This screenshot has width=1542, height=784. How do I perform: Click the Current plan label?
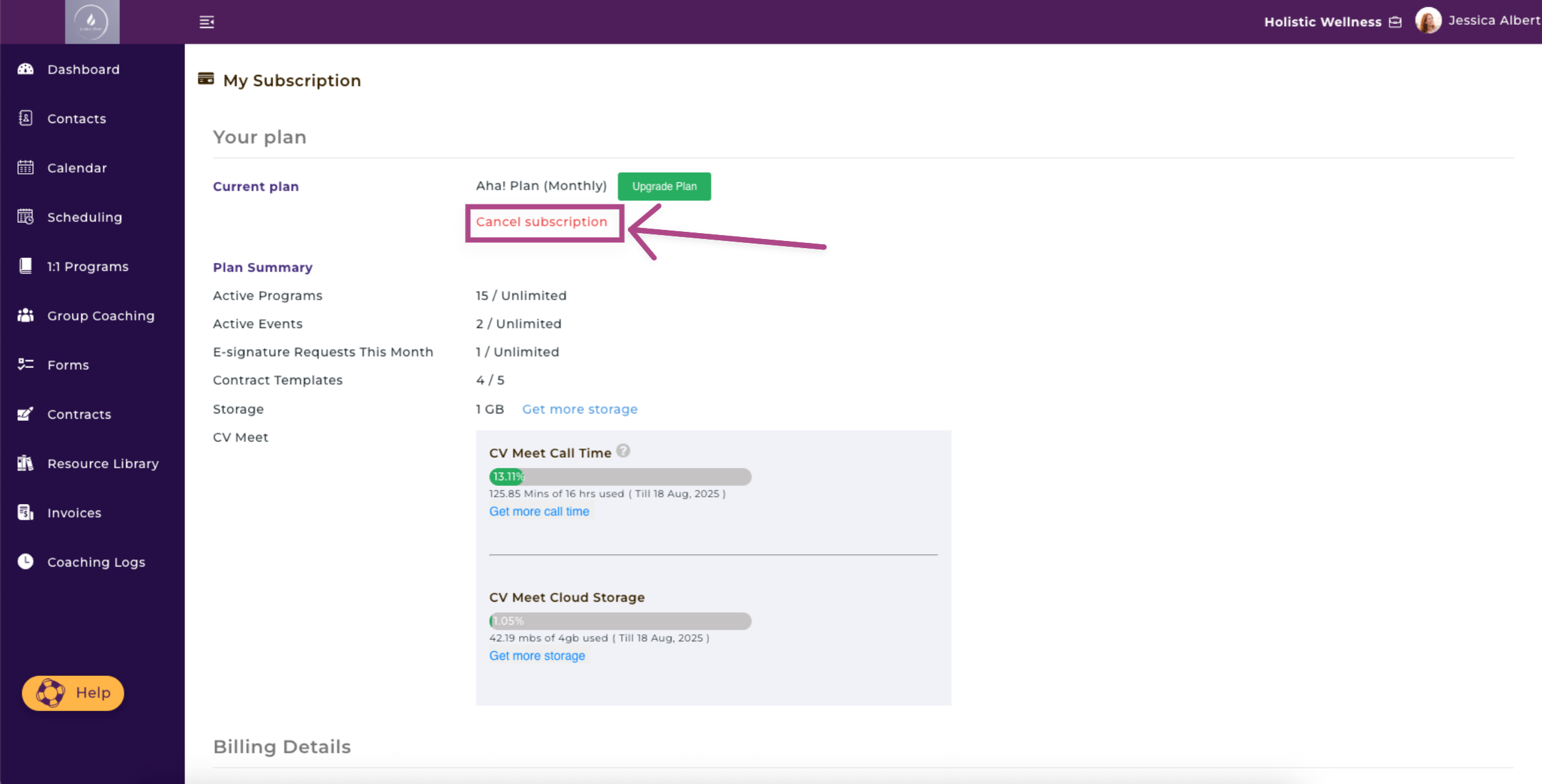[x=255, y=186]
